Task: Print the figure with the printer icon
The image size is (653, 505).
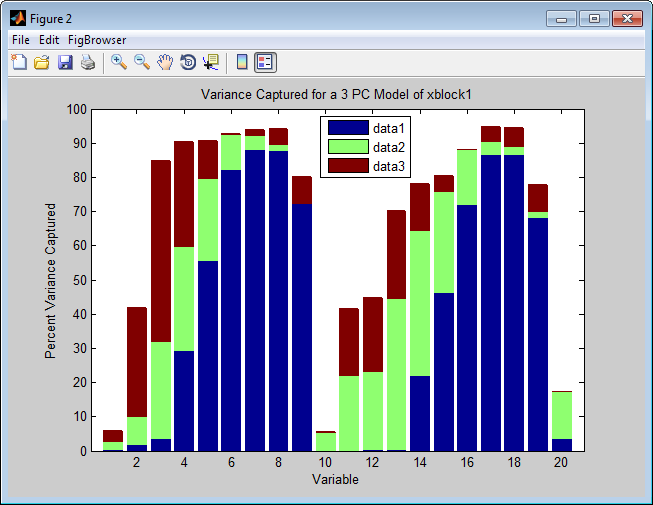Action: point(88,62)
